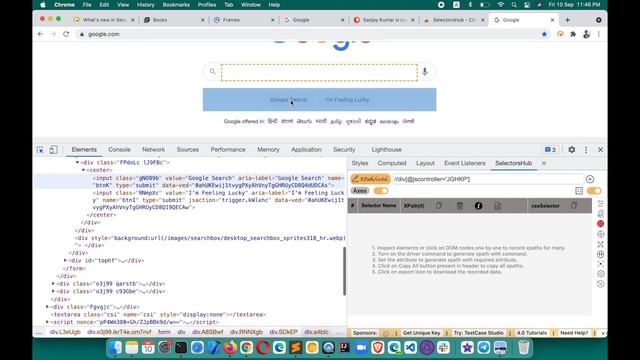Copy all XPaths via header copy icon

coord(438,206)
